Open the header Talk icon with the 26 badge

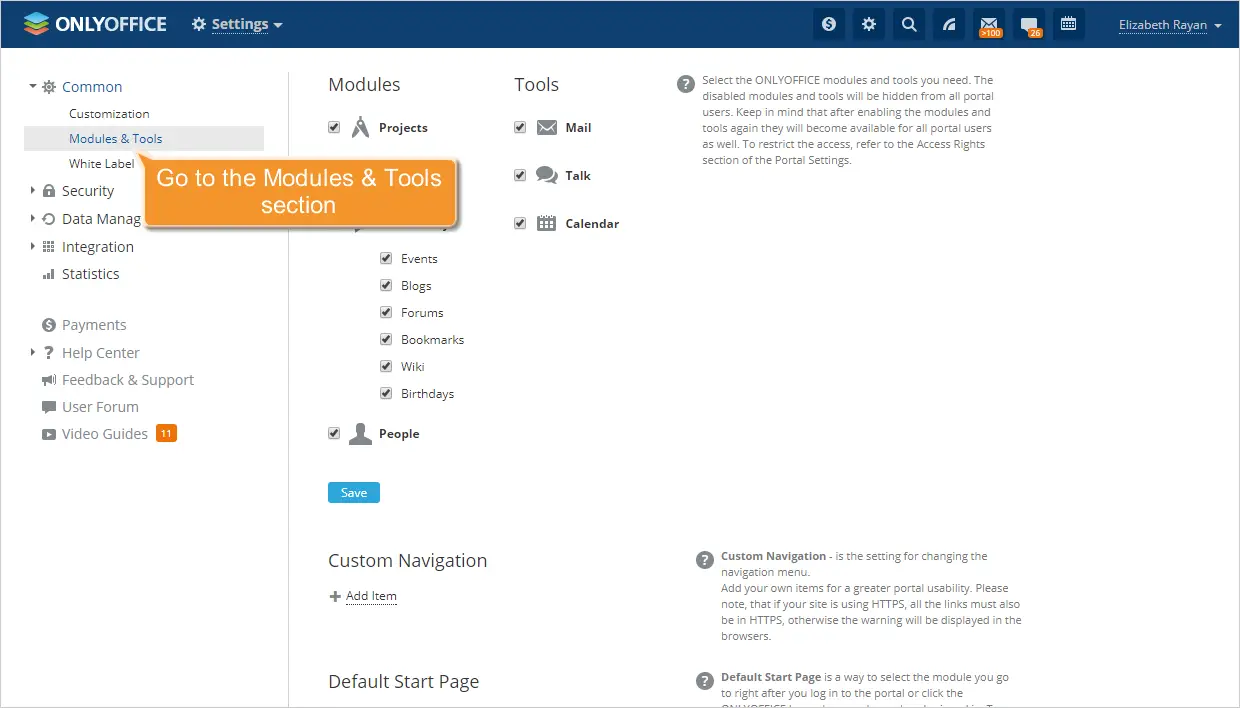(1029, 24)
